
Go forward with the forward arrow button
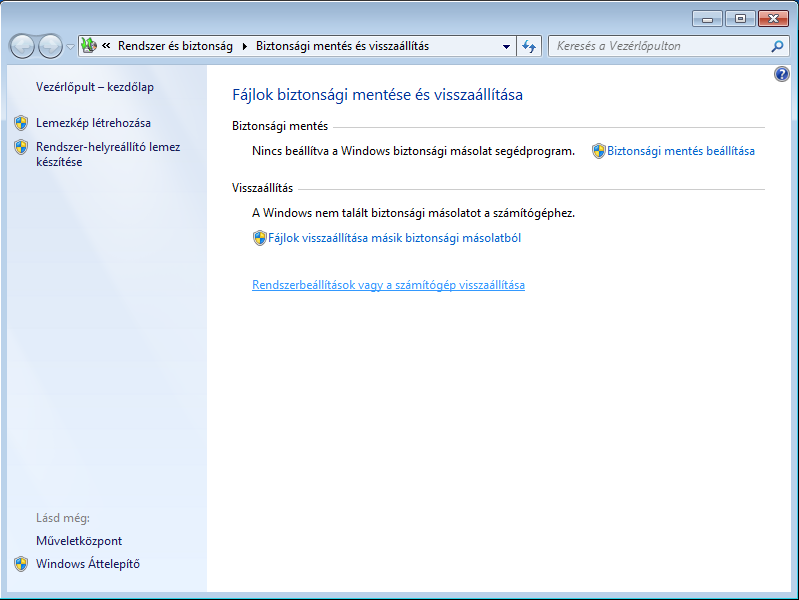point(50,46)
